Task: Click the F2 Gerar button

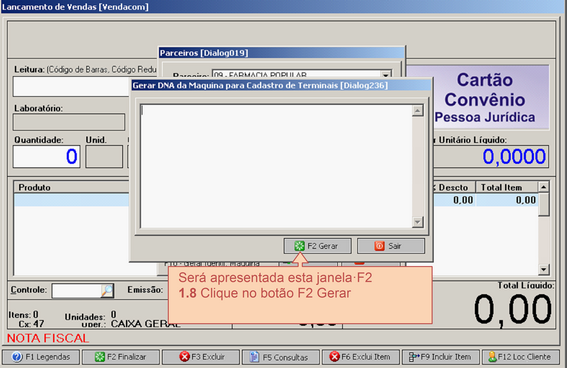Action: [317, 246]
